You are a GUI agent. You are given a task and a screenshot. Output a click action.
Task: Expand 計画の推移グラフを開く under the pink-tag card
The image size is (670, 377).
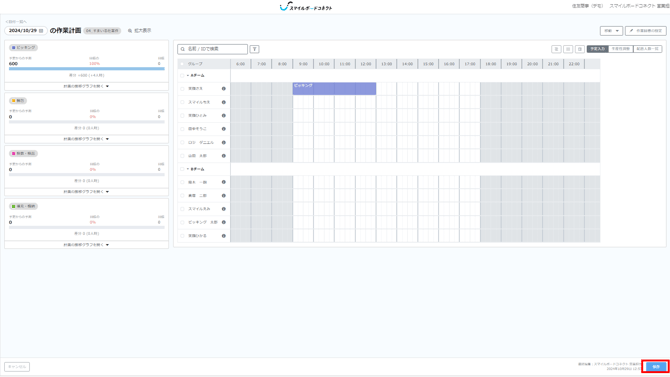86,192
